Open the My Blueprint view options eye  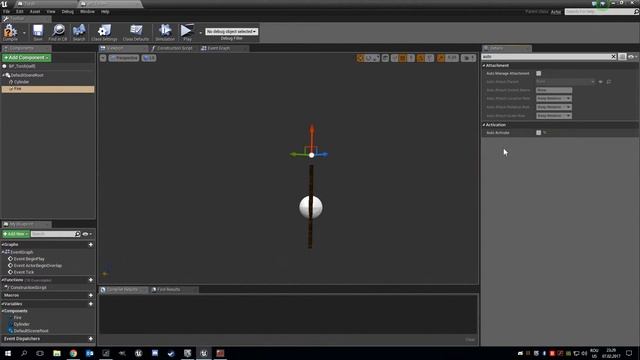pos(87,234)
